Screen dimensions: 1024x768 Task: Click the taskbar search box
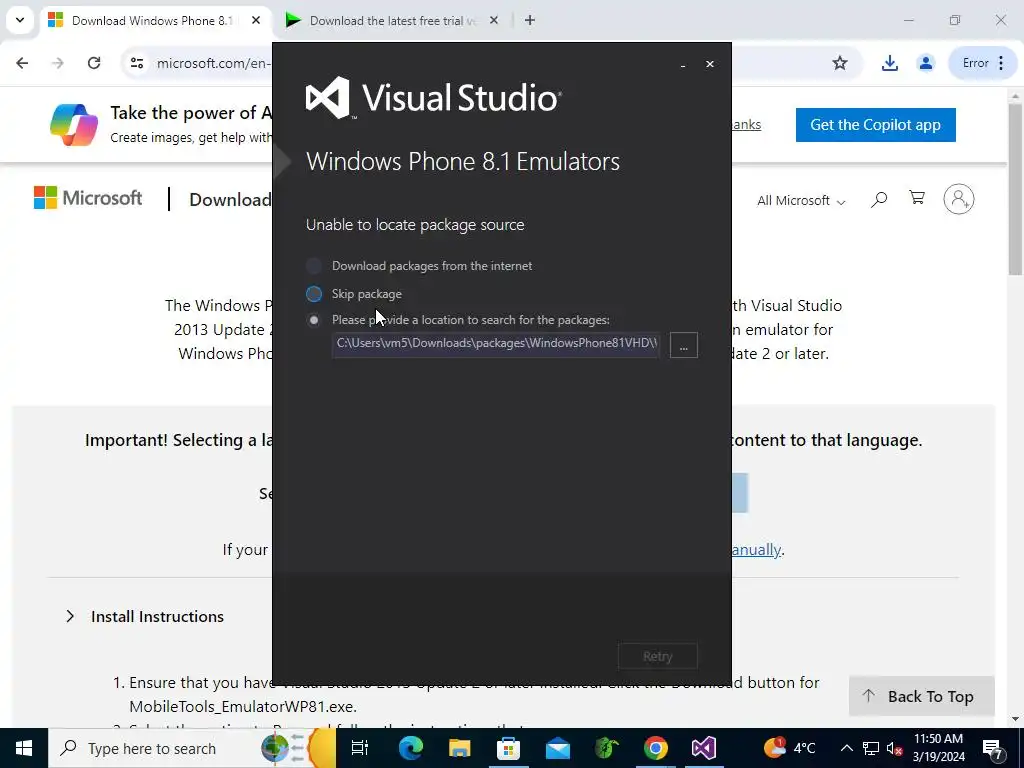pos(192,748)
